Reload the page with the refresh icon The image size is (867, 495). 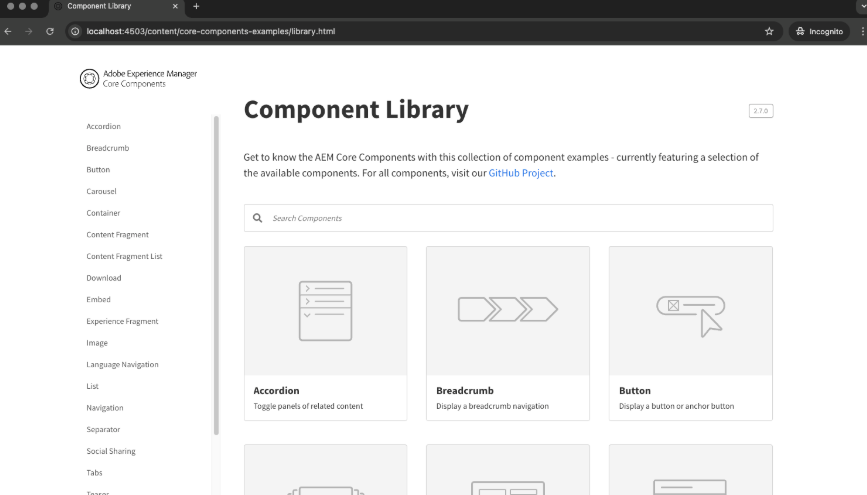coord(50,32)
